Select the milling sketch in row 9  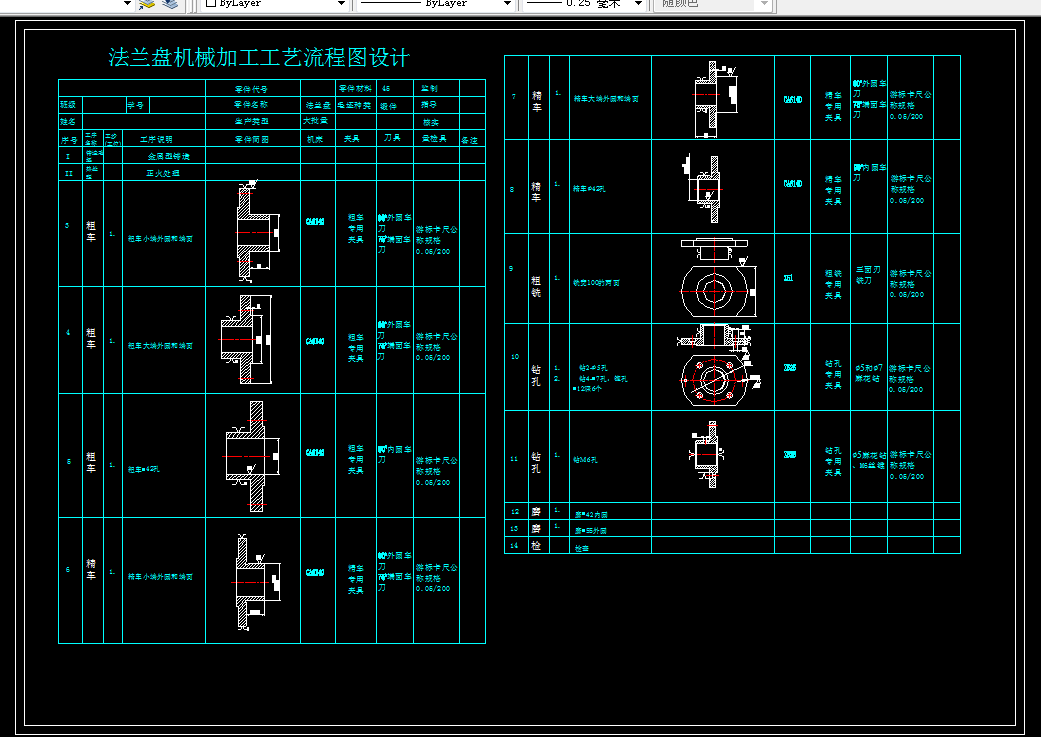pos(718,278)
